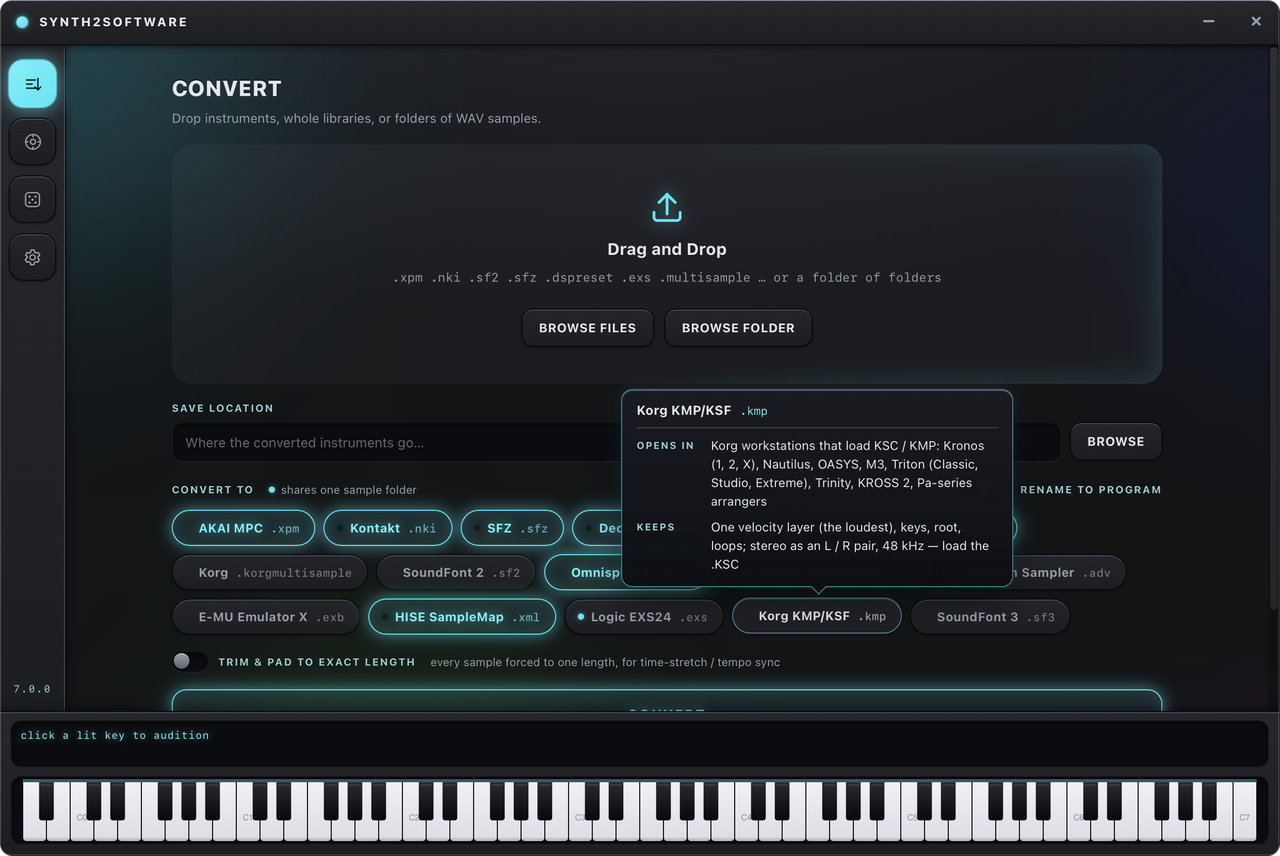Toggle Korg KMP/KSF .kmp format
Screen dimensions: 1280x856
point(817,616)
